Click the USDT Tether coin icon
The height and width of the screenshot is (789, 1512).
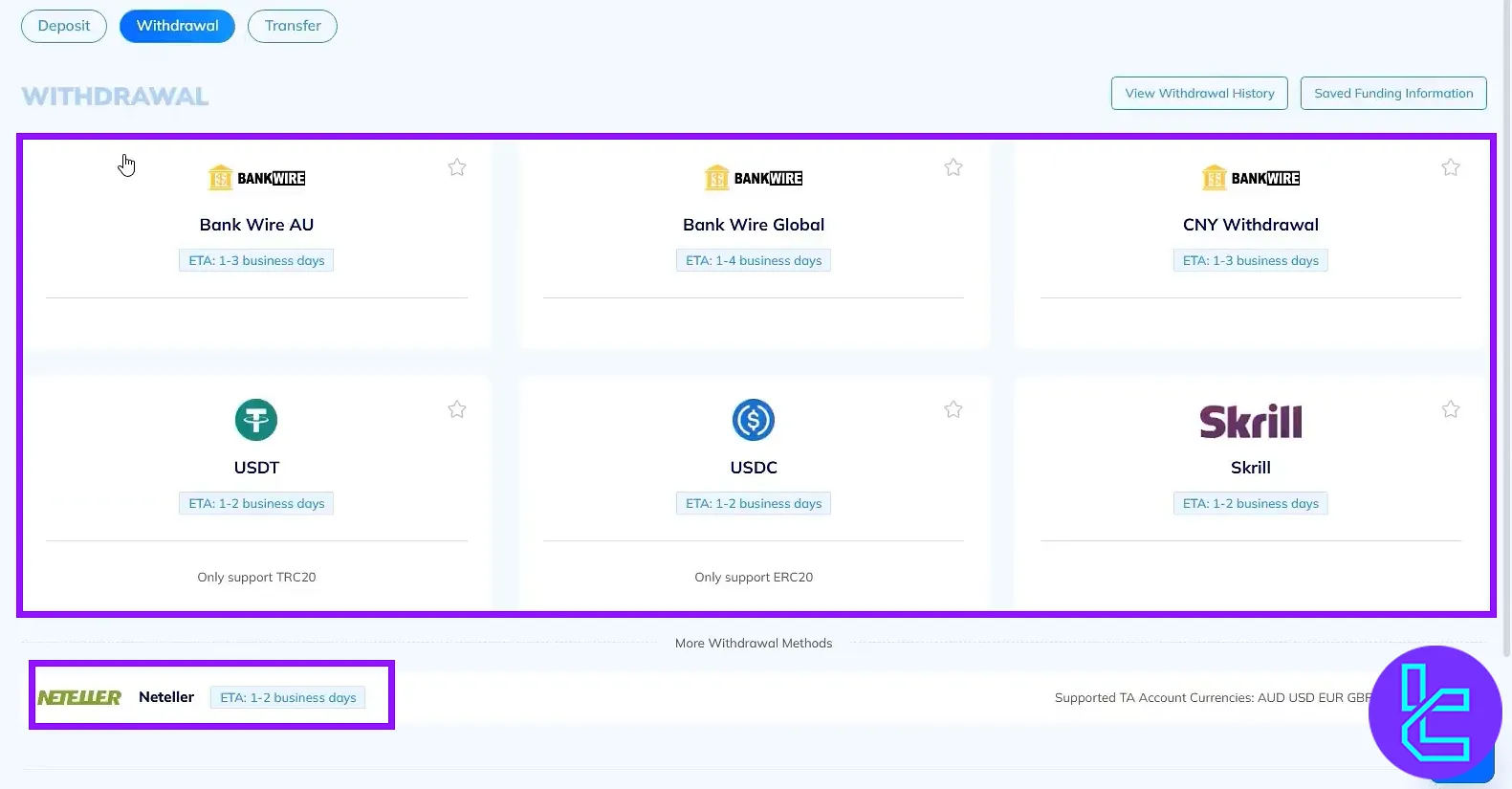(x=256, y=420)
